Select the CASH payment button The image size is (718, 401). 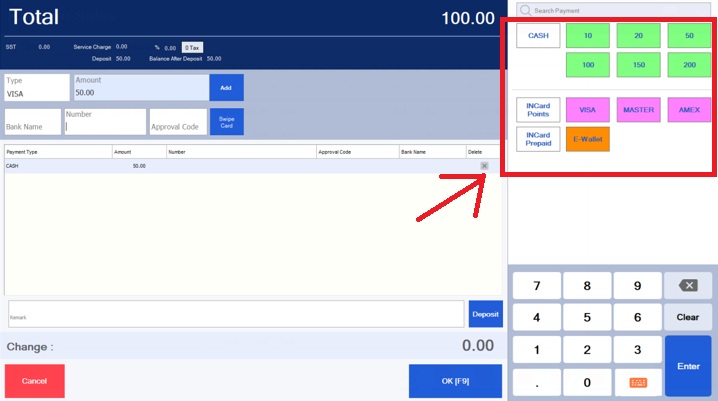pyautogui.click(x=537, y=36)
